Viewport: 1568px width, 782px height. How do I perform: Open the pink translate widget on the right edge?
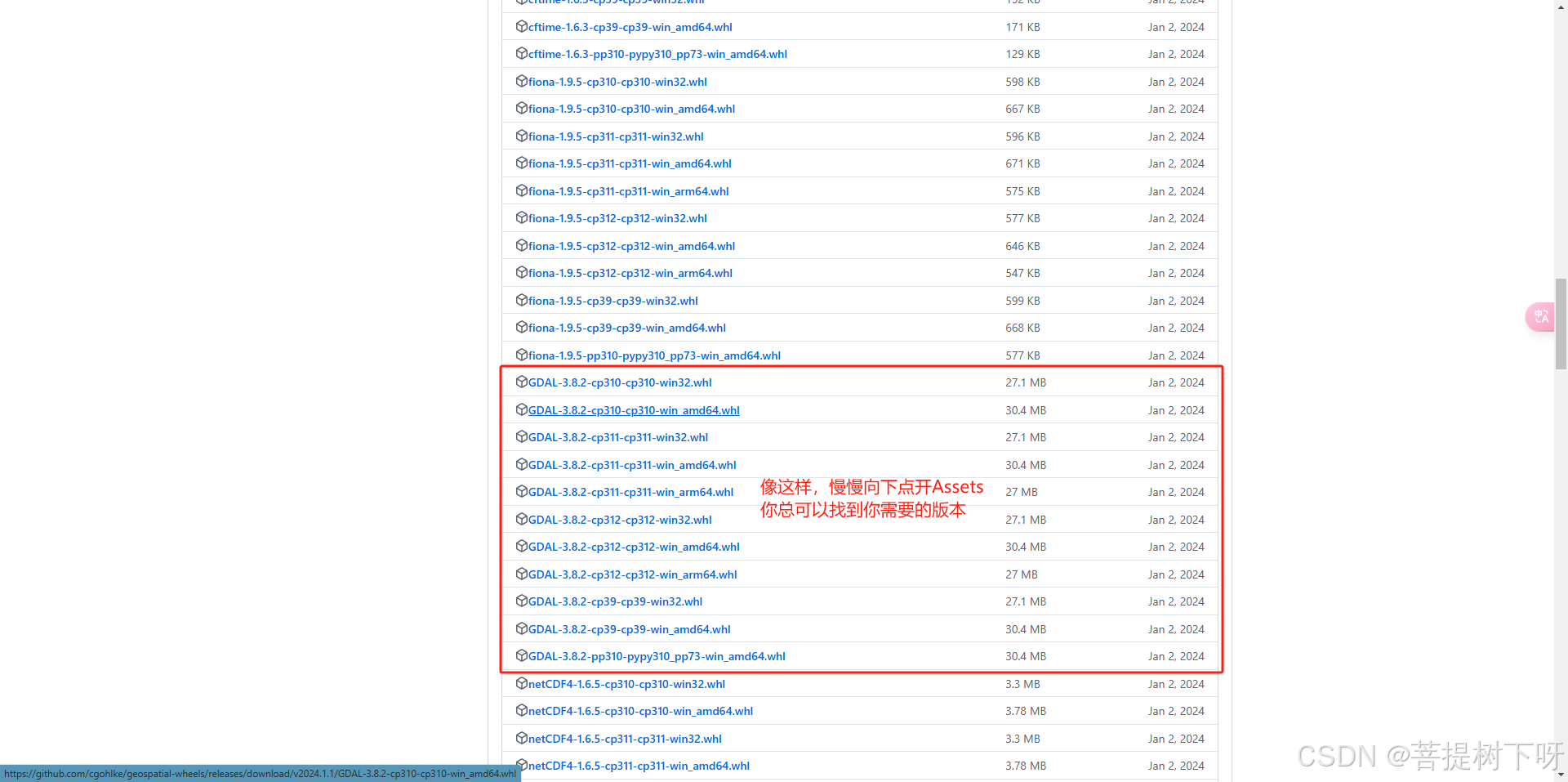coord(1539,316)
